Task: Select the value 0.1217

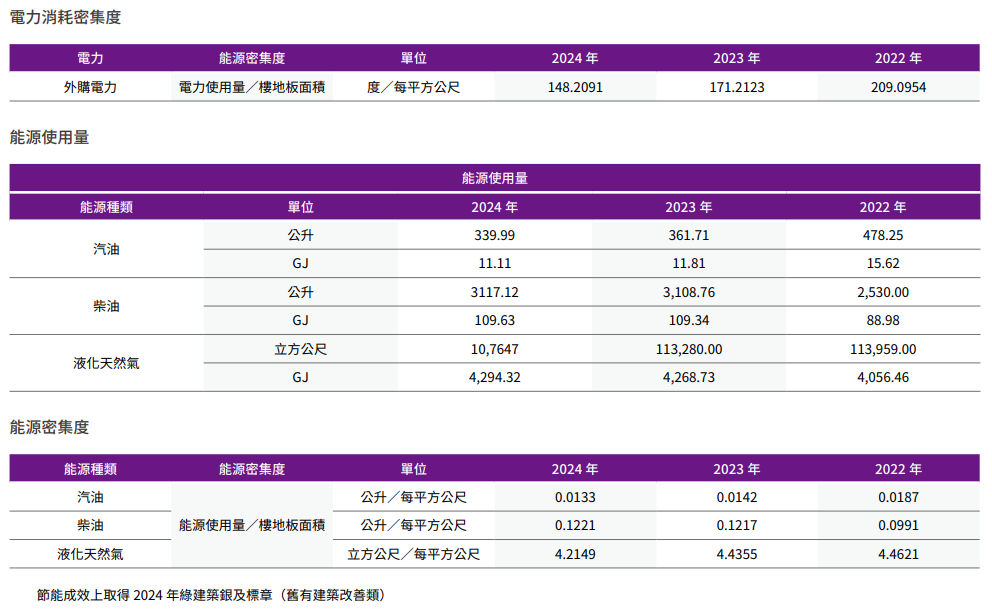Action: coord(736,525)
